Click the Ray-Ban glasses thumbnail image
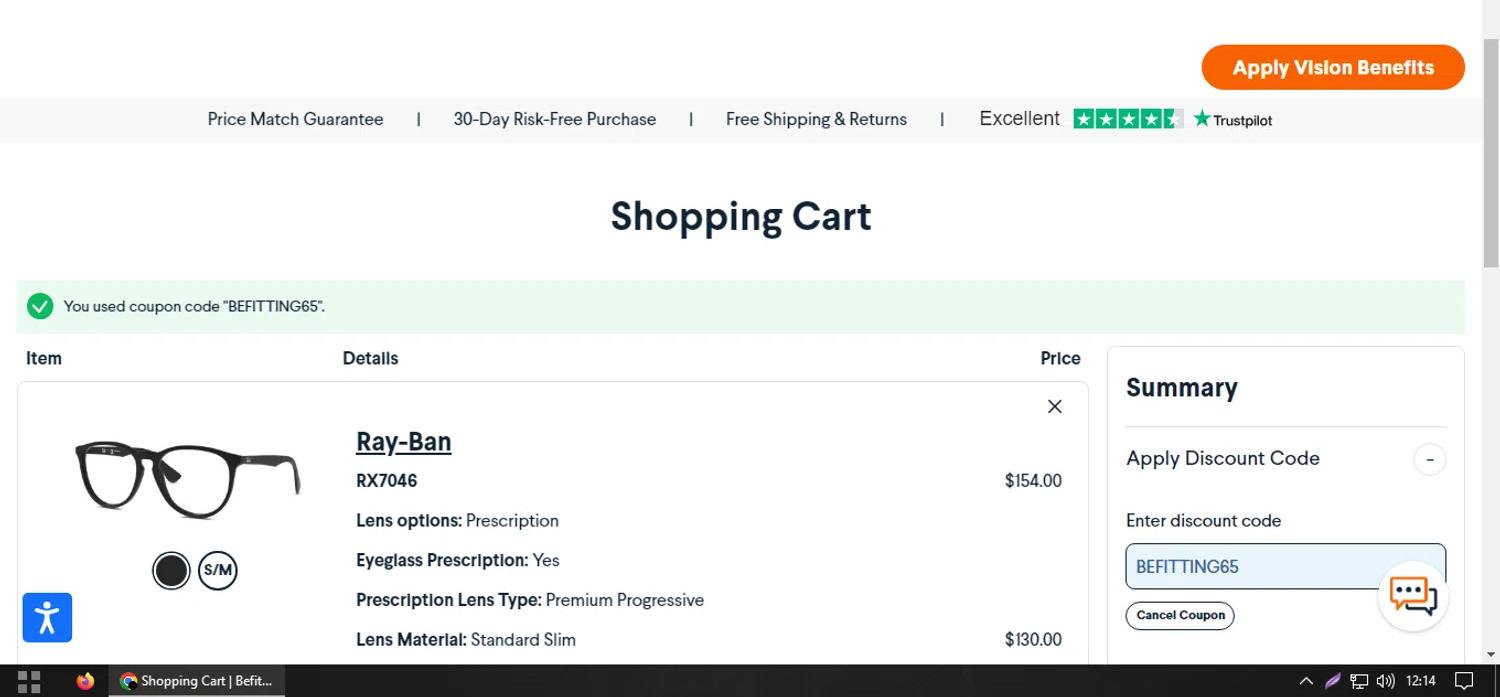 tap(187, 477)
